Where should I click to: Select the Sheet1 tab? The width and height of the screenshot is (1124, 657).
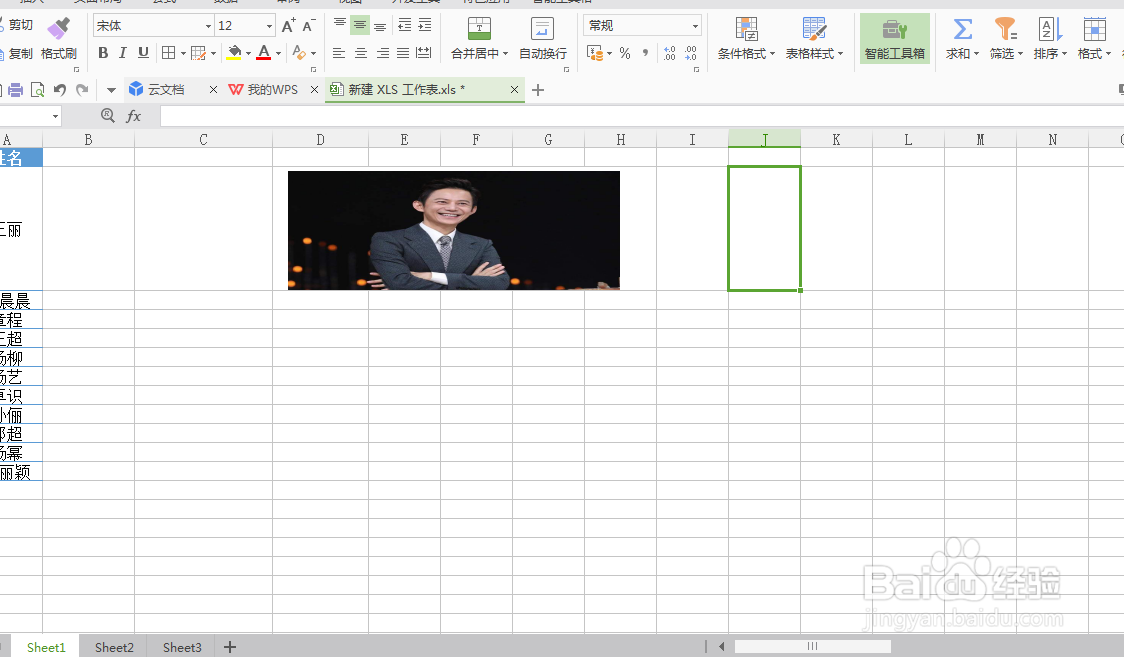tap(46, 647)
